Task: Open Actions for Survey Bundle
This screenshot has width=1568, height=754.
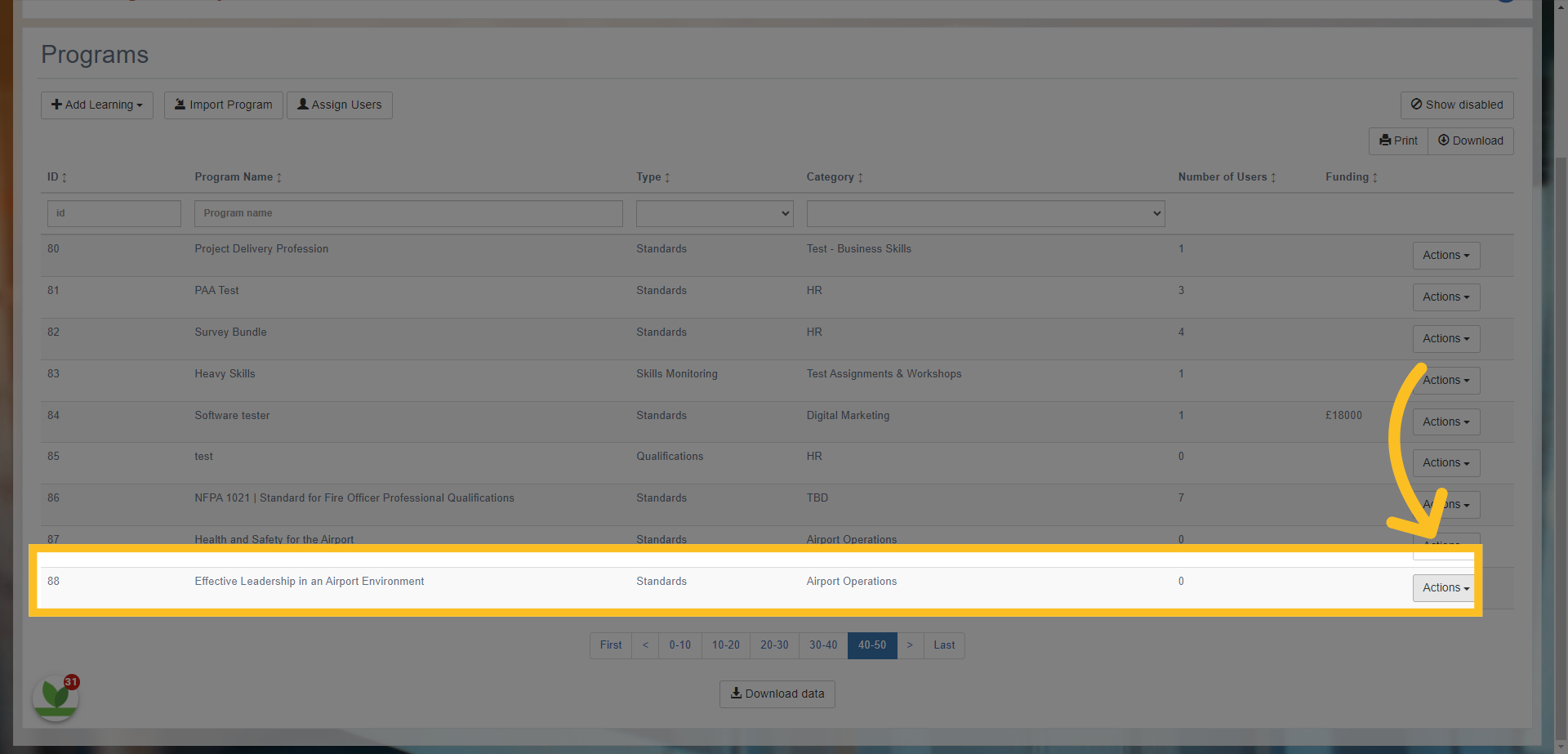Action: pos(1446,339)
